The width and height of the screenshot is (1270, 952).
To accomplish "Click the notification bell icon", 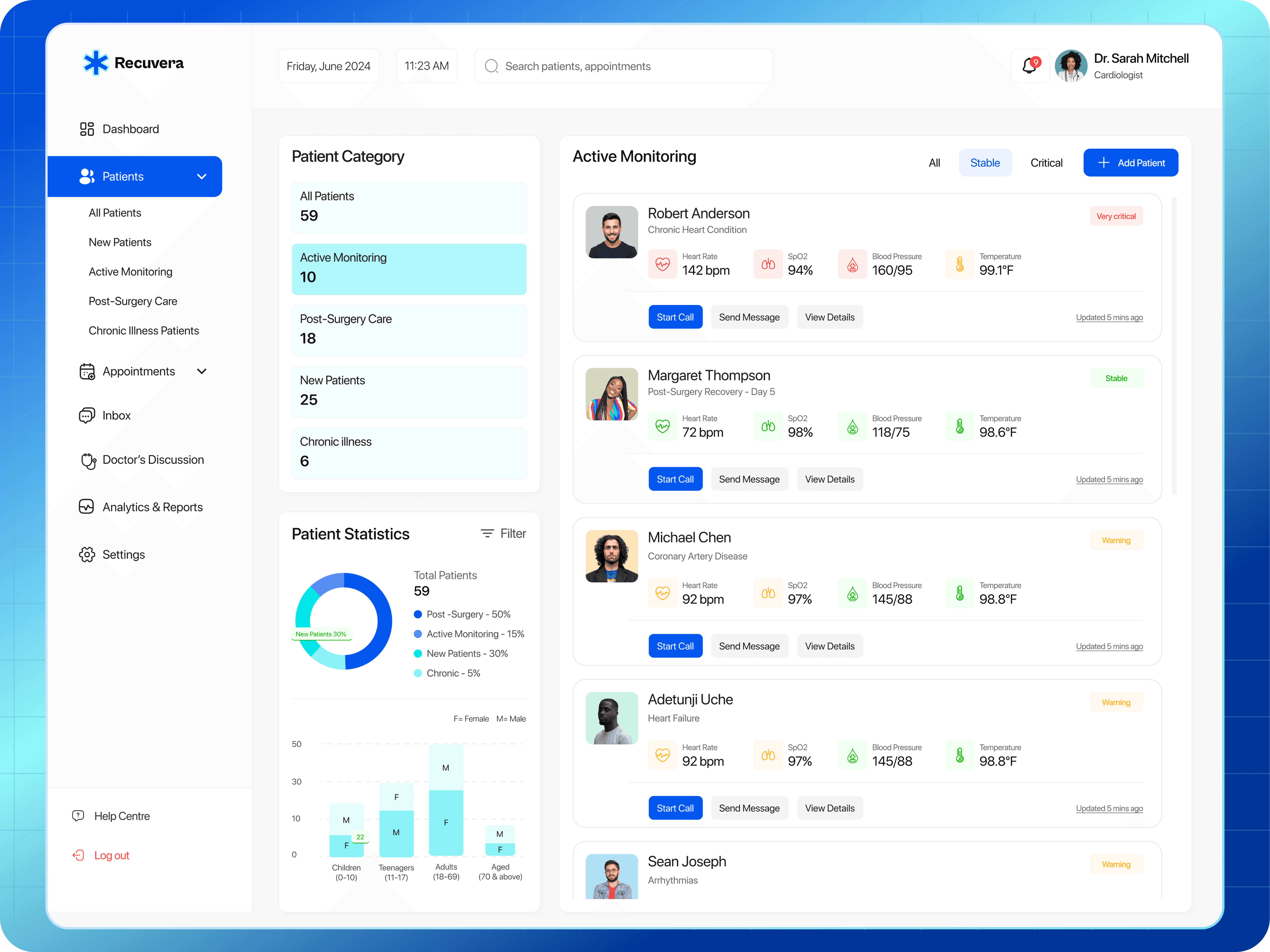I will coord(1030,66).
